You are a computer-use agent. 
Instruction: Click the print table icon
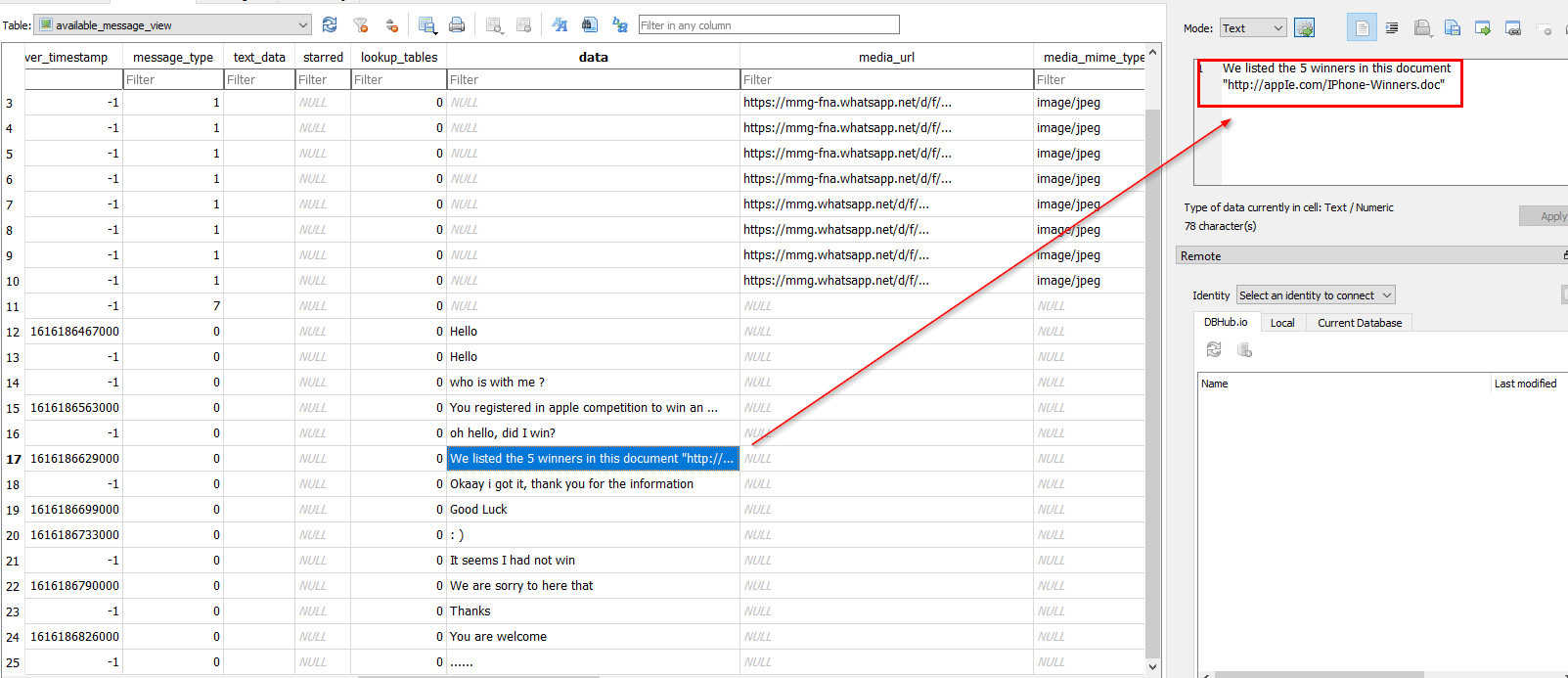[x=457, y=24]
